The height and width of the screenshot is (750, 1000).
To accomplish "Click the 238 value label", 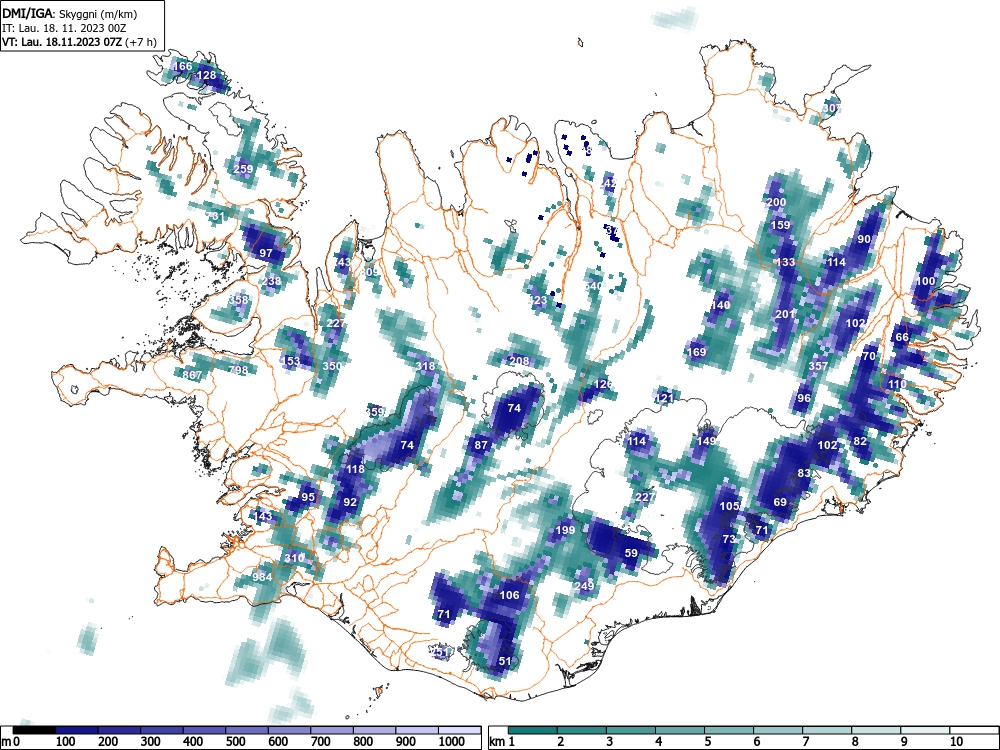I will coord(272,281).
